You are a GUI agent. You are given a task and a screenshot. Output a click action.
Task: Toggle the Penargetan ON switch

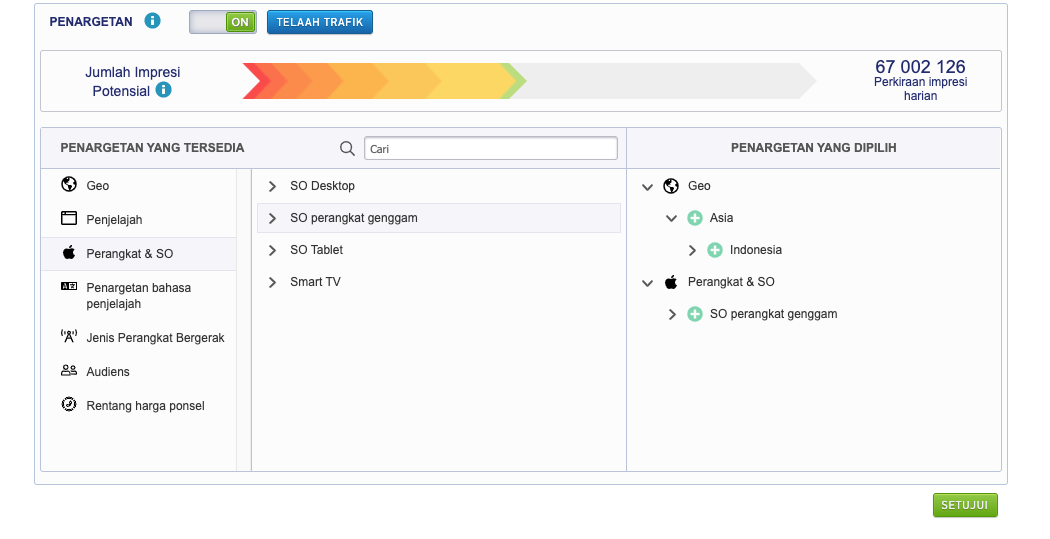coord(223,22)
